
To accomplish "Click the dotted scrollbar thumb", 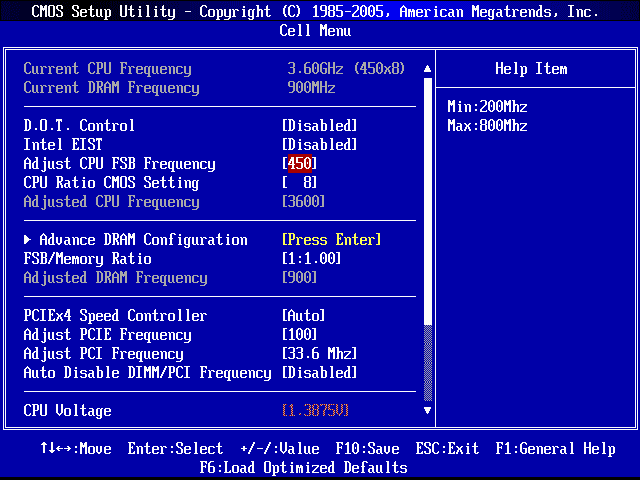I will click(x=427, y=363).
